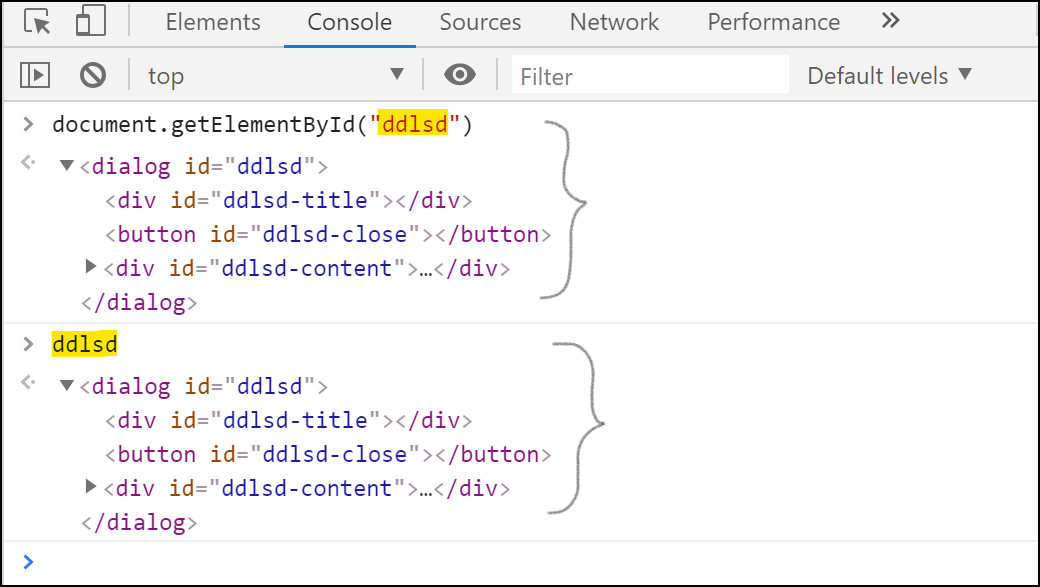This screenshot has height=587, width=1040.
Task: Clear the console with the ban icon
Action: point(93,75)
